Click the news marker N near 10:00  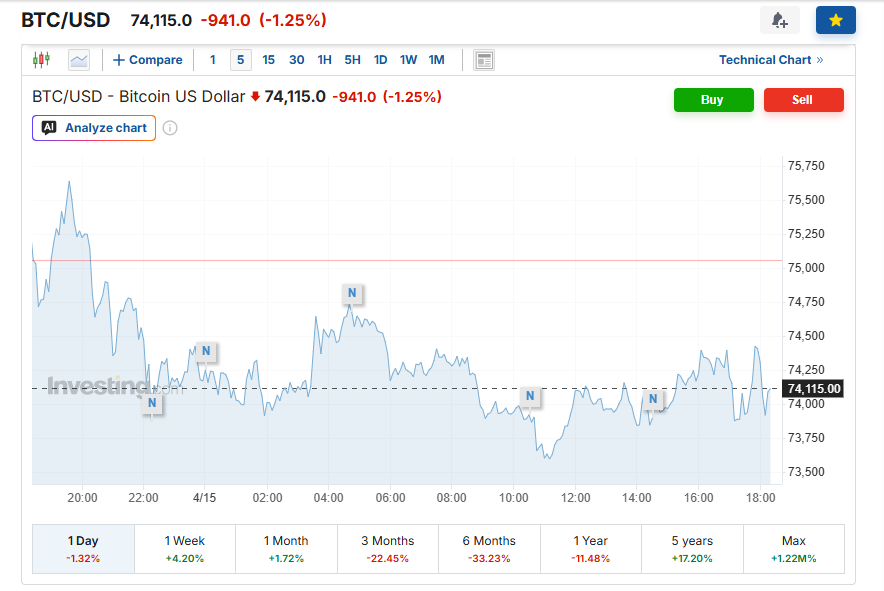tap(530, 396)
